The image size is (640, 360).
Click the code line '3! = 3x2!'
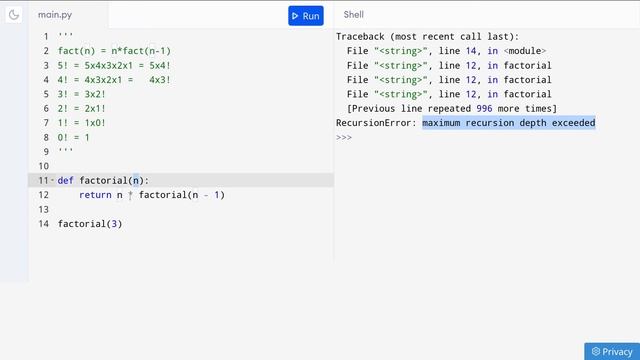82,94
